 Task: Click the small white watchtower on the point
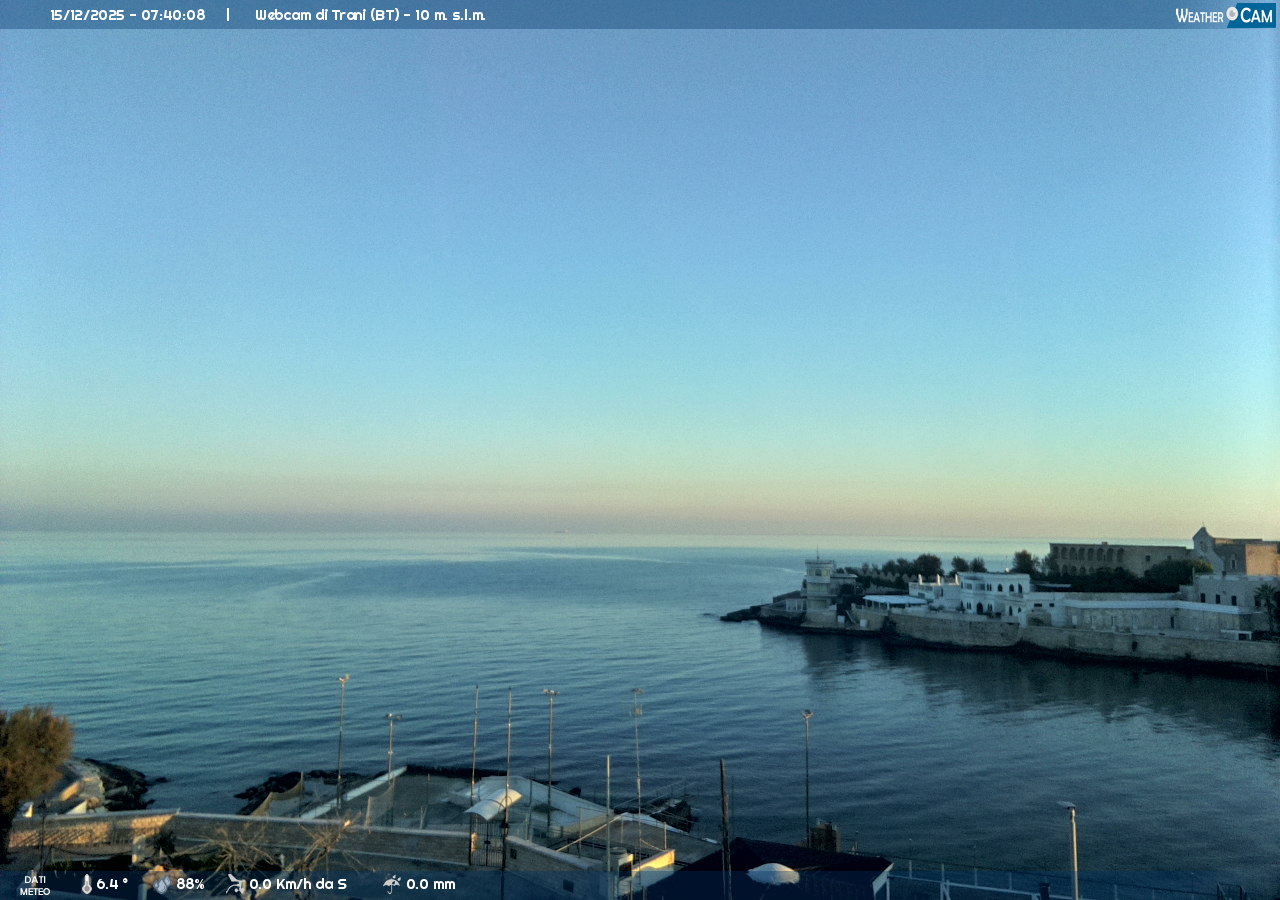tap(820, 590)
